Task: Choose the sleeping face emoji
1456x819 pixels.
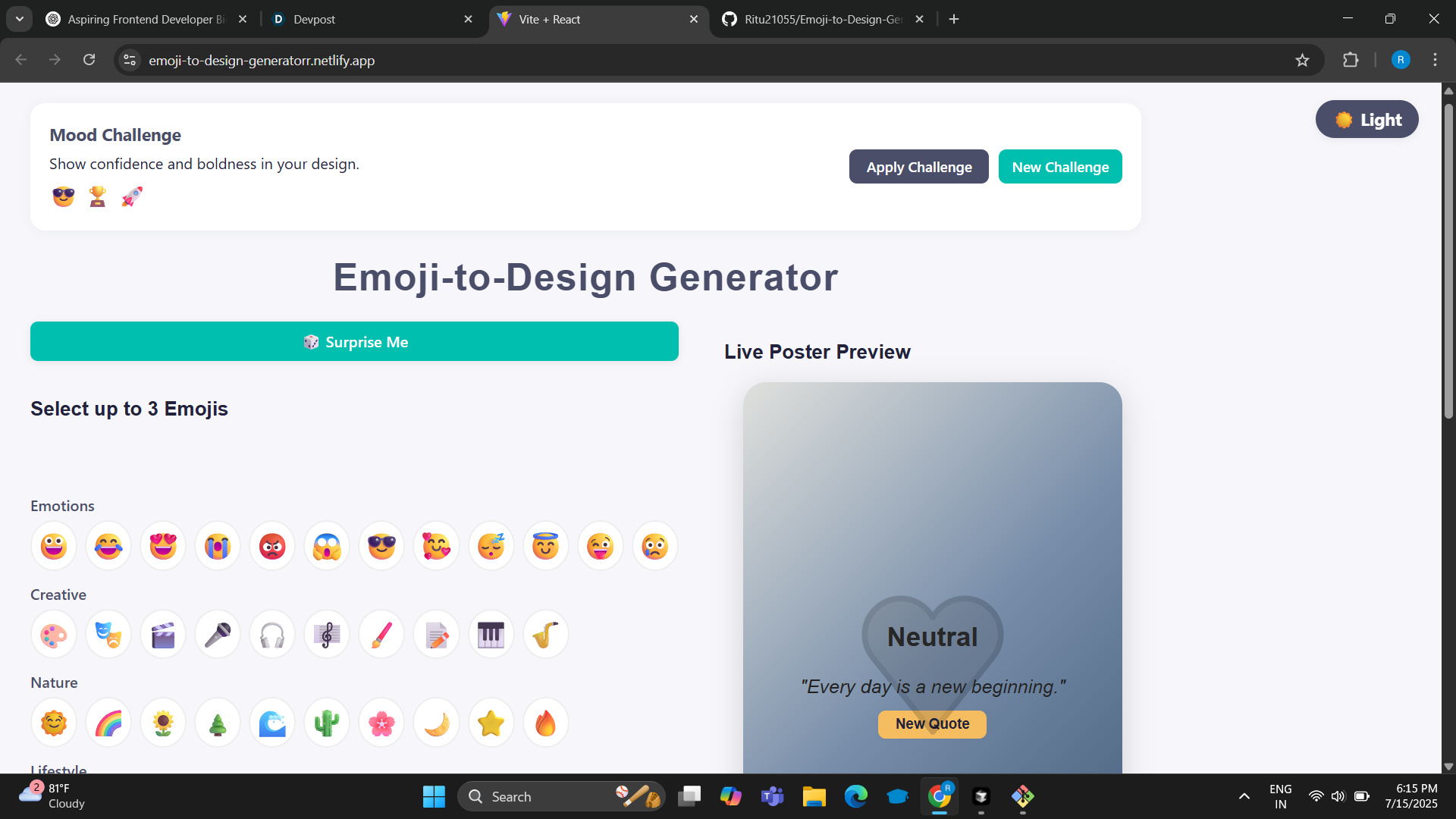Action: (490, 545)
